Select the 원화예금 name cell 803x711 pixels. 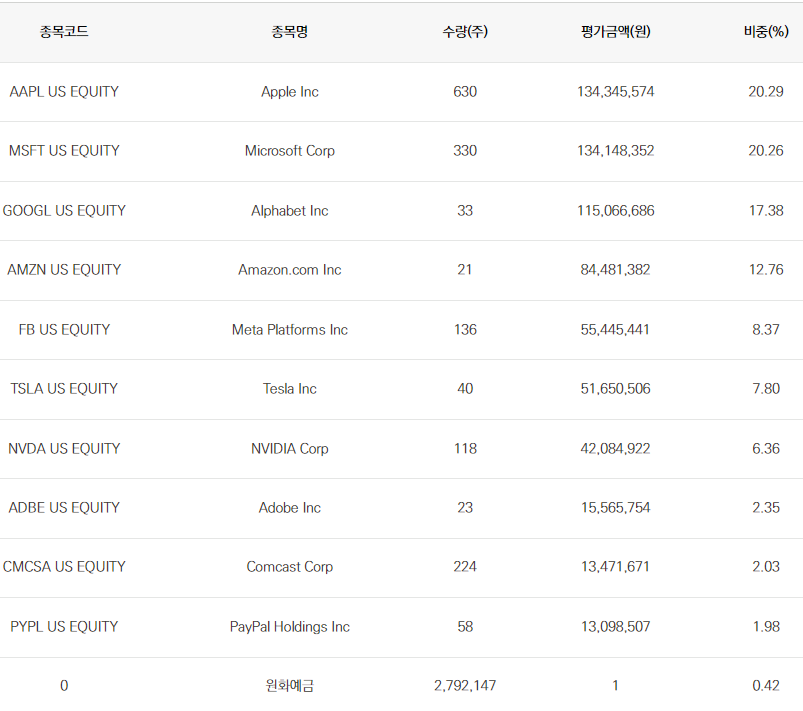(289, 685)
